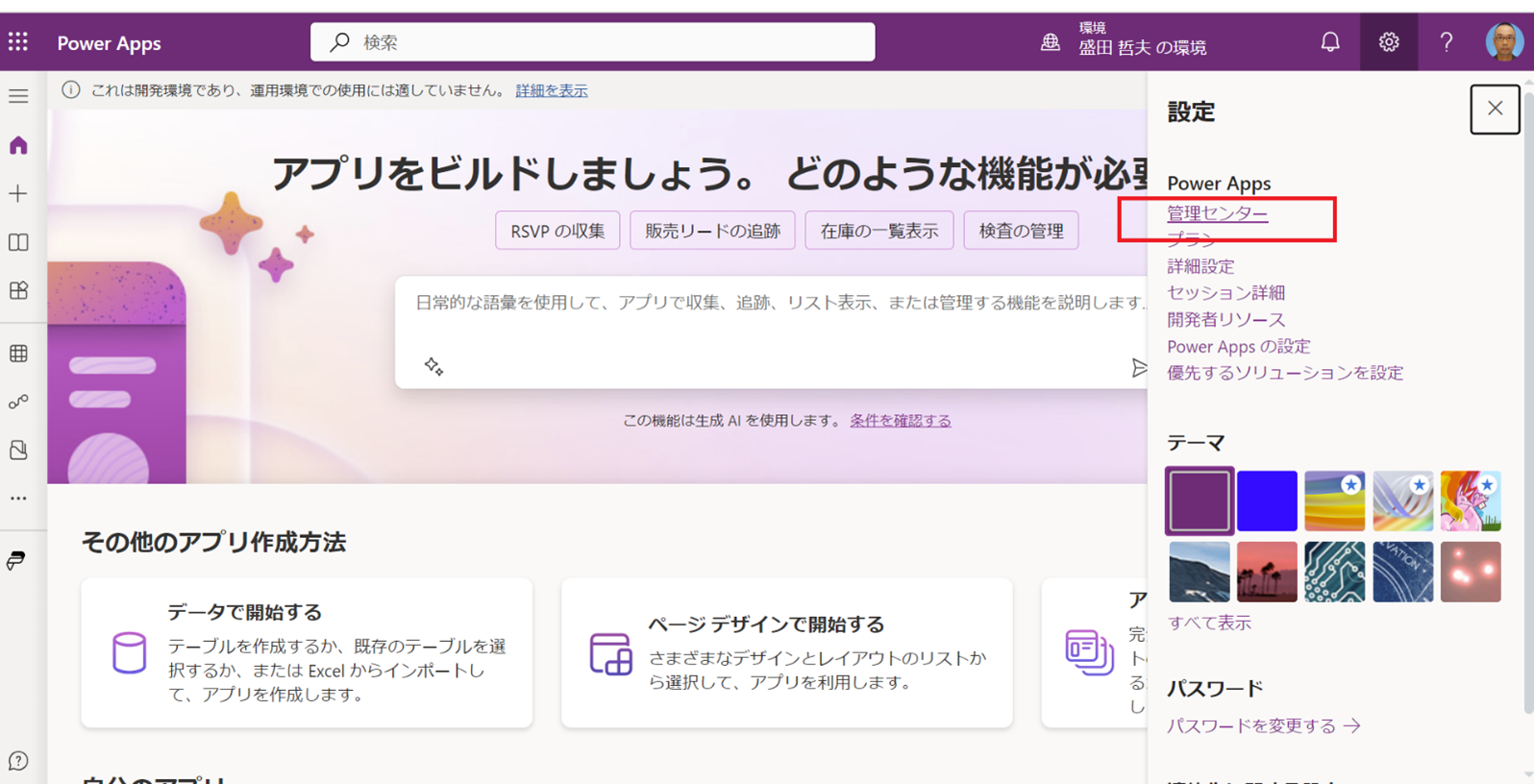Open the Power Platform icon in sidebar
This screenshot has width=1534, height=784.
point(16,561)
